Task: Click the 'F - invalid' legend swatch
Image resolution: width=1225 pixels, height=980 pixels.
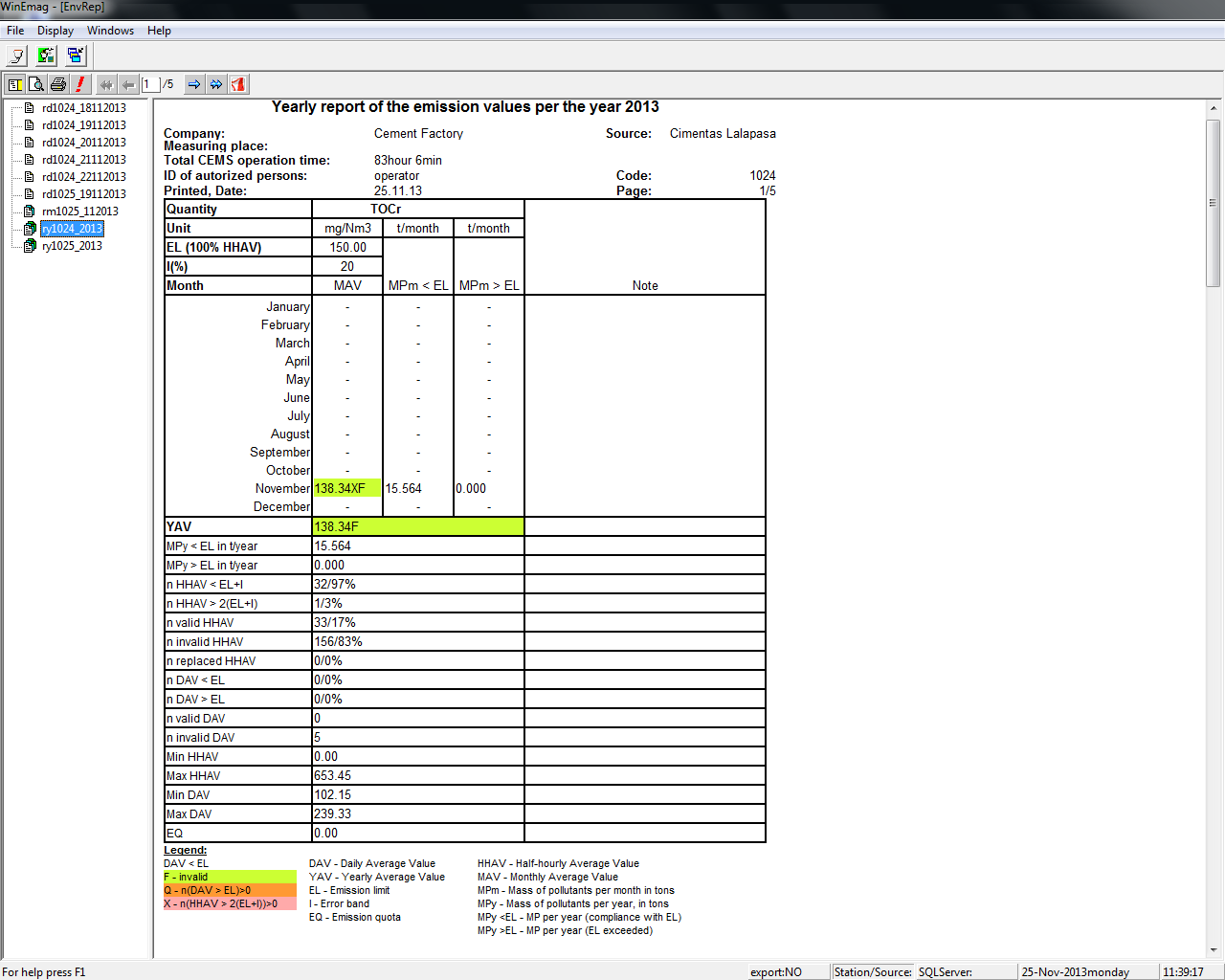Action: point(230,877)
